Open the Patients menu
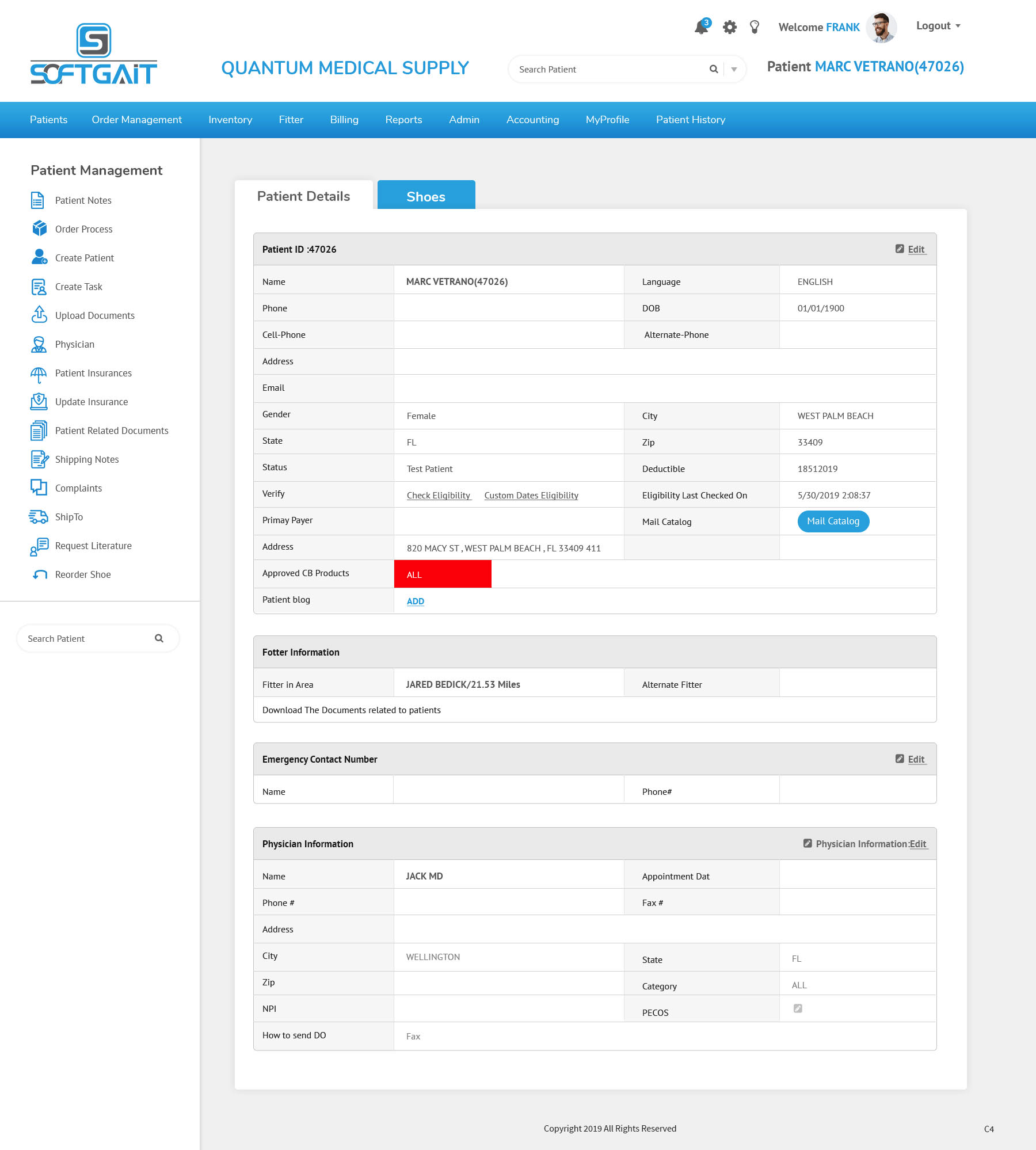 (x=48, y=120)
